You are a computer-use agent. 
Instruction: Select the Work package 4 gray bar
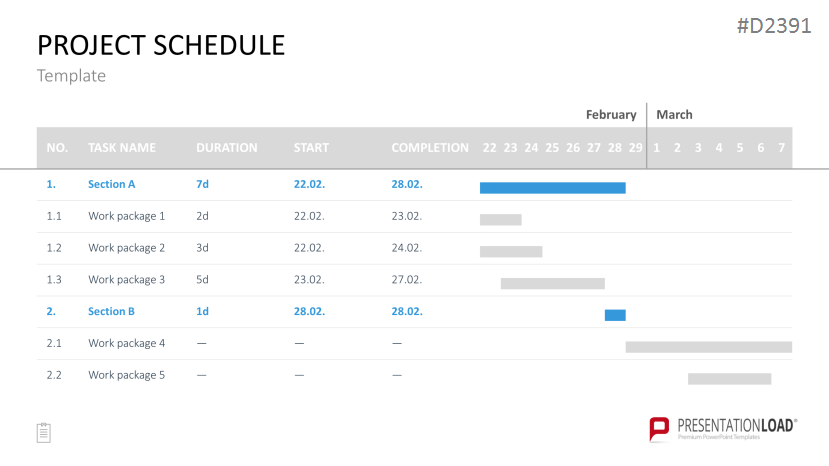(x=708, y=347)
